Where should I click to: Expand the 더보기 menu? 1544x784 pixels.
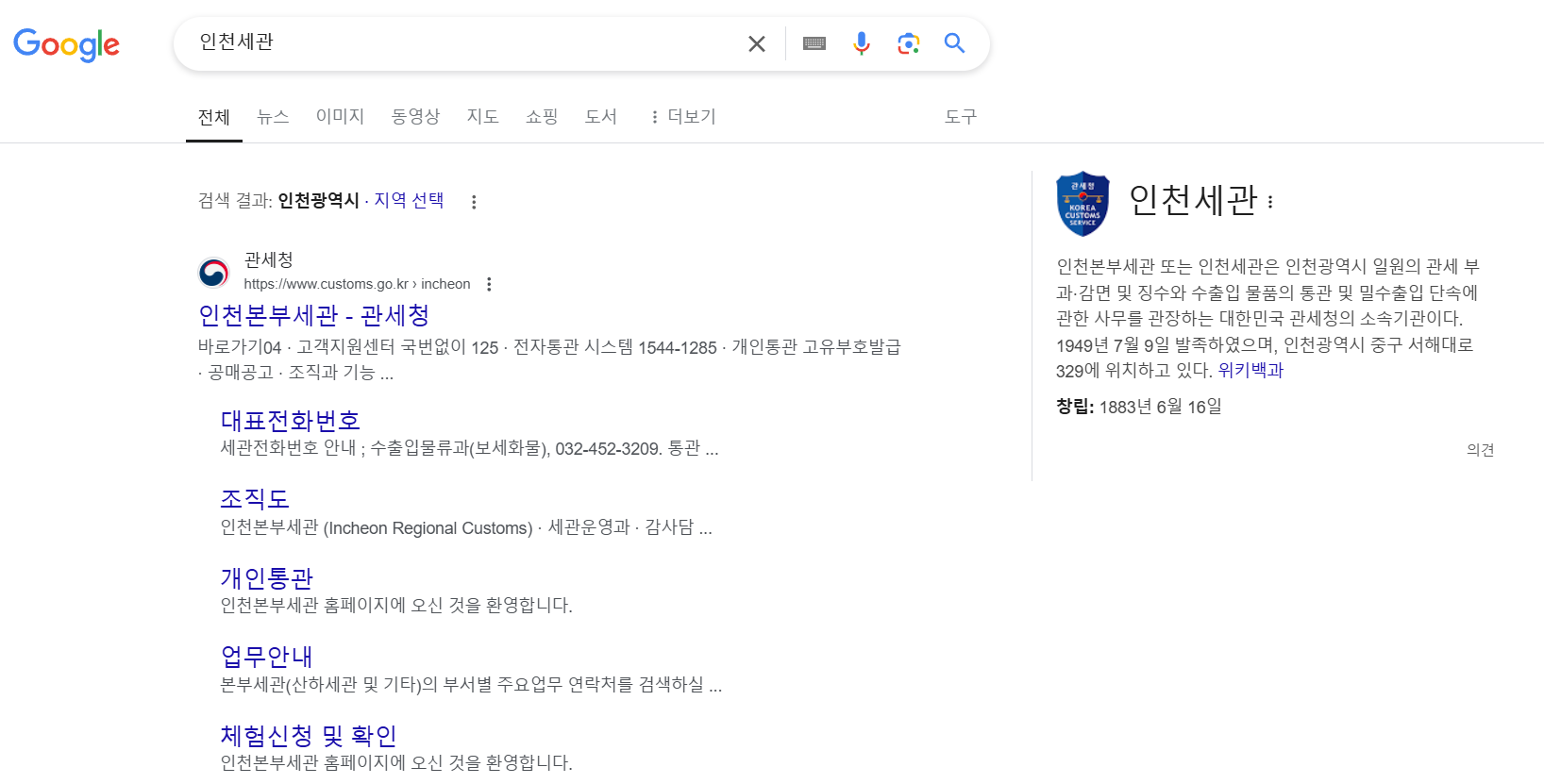click(x=683, y=116)
